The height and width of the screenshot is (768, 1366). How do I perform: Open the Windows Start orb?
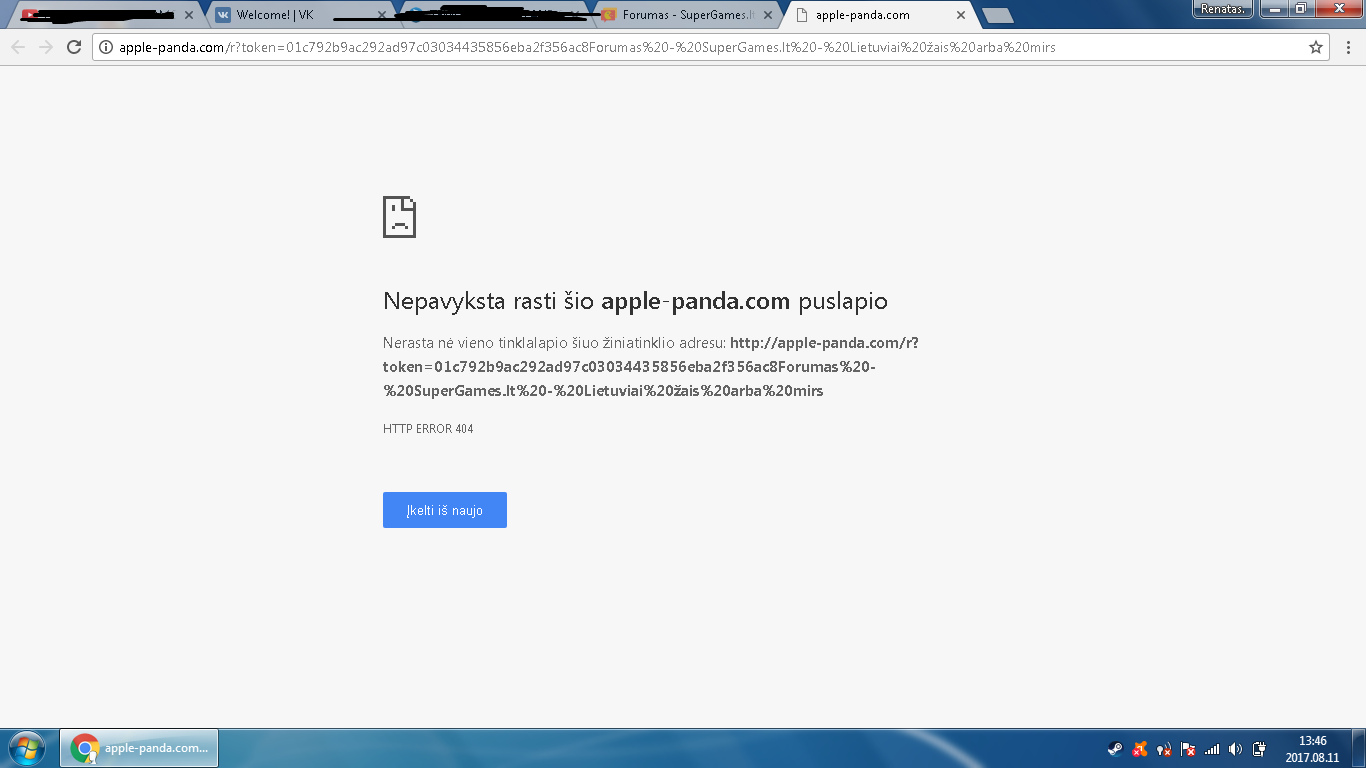click(x=27, y=748)
